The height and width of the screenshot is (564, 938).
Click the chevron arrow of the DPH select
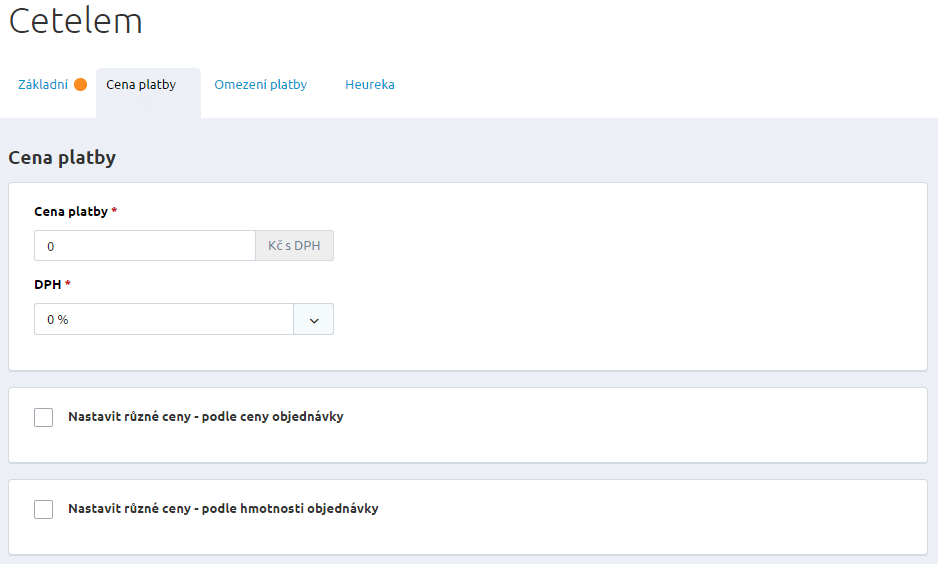click(314, 320)
